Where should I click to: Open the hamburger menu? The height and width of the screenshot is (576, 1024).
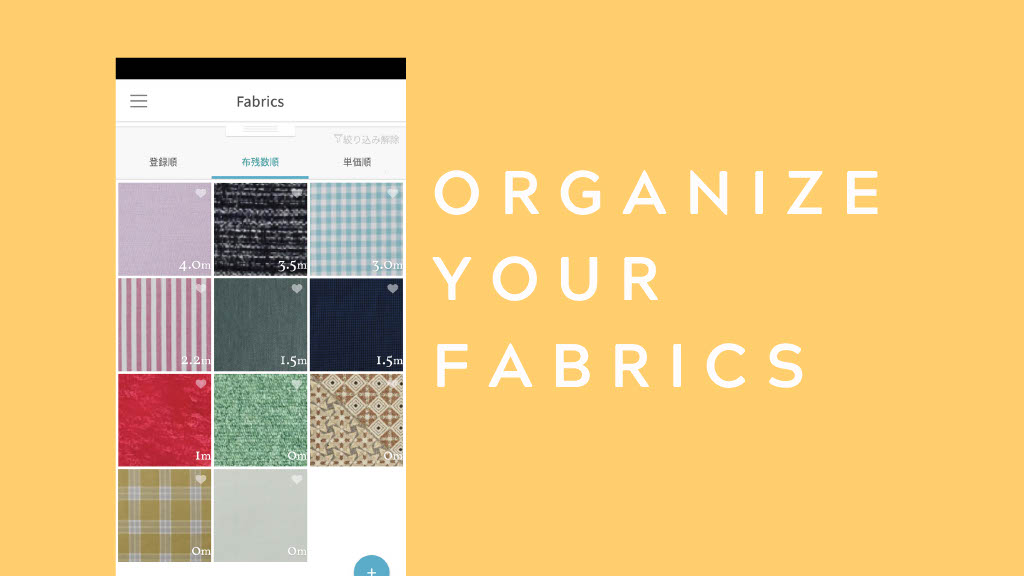138,101
